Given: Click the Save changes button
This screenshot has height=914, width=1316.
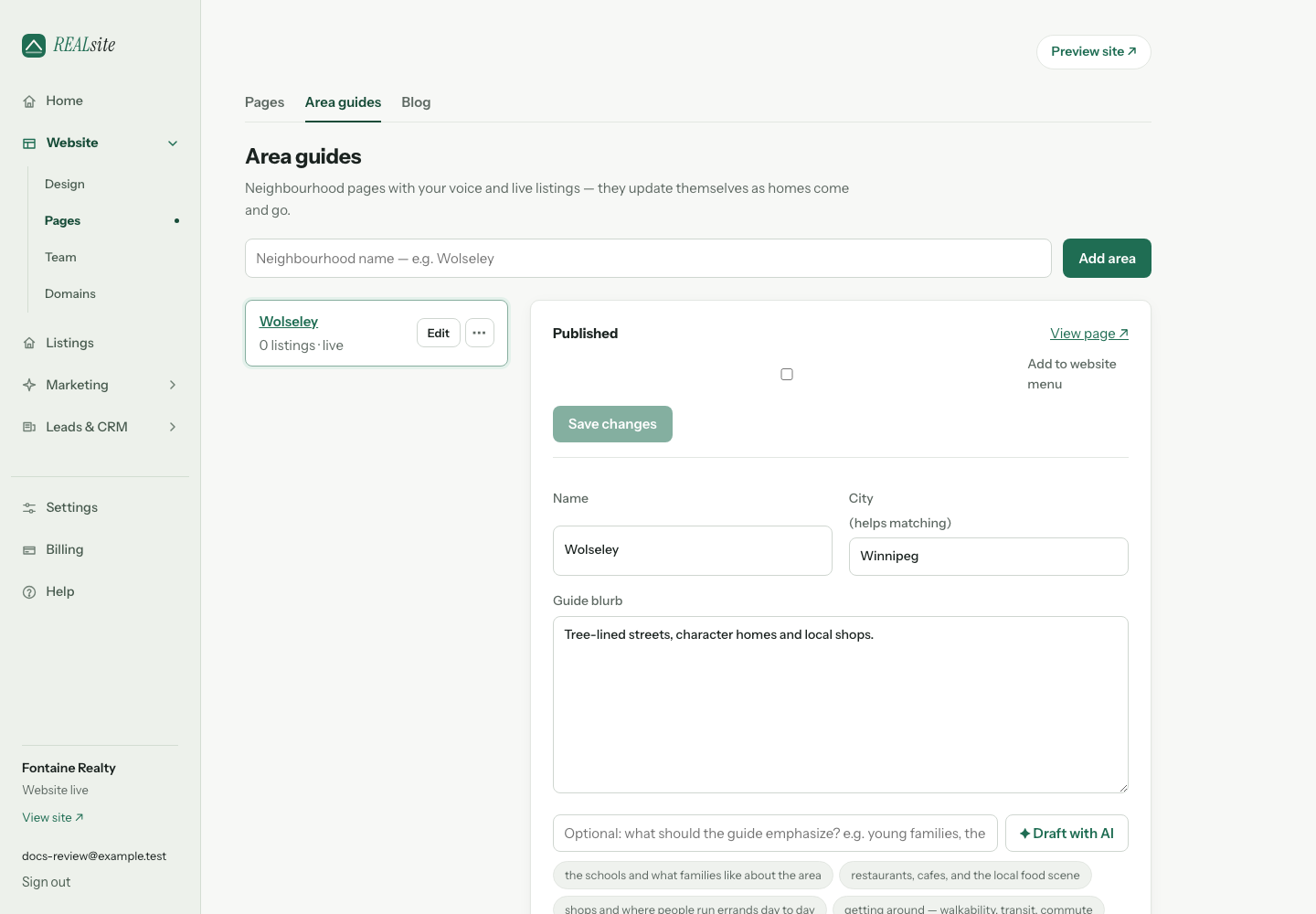Looking at the screenshot, I should point(612,424).
